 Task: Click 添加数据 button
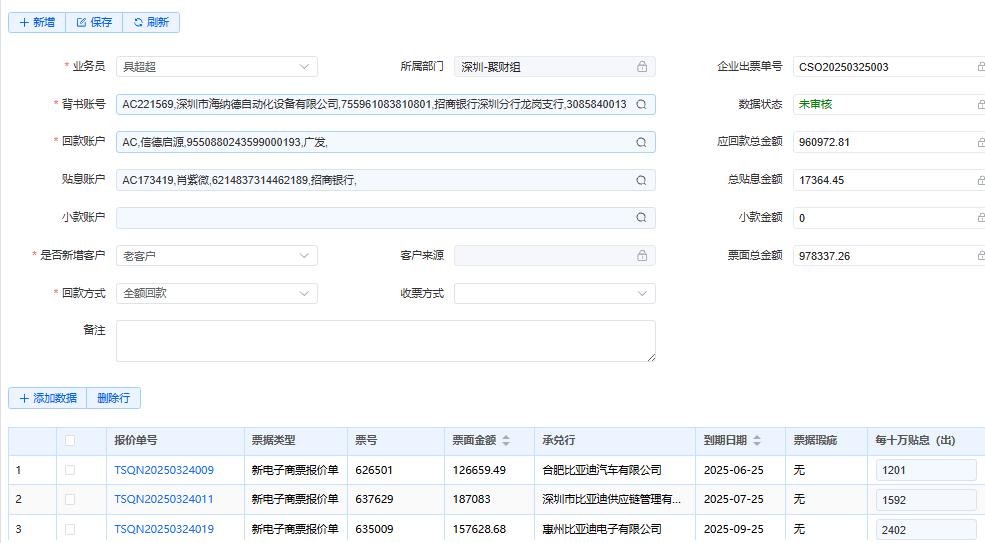pos(48,398)
